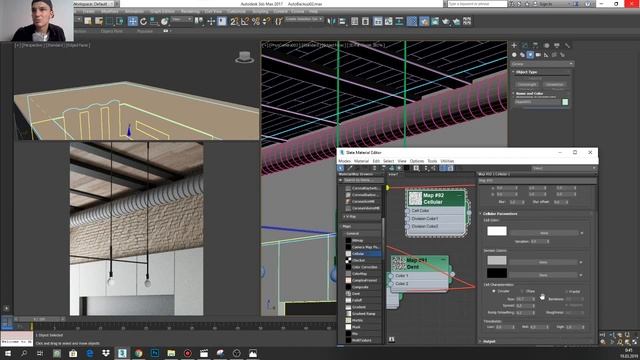Click Select Tool arrow in Slate toolbar
This screenshot has width=640, height=360.
(x=341, y=168)
